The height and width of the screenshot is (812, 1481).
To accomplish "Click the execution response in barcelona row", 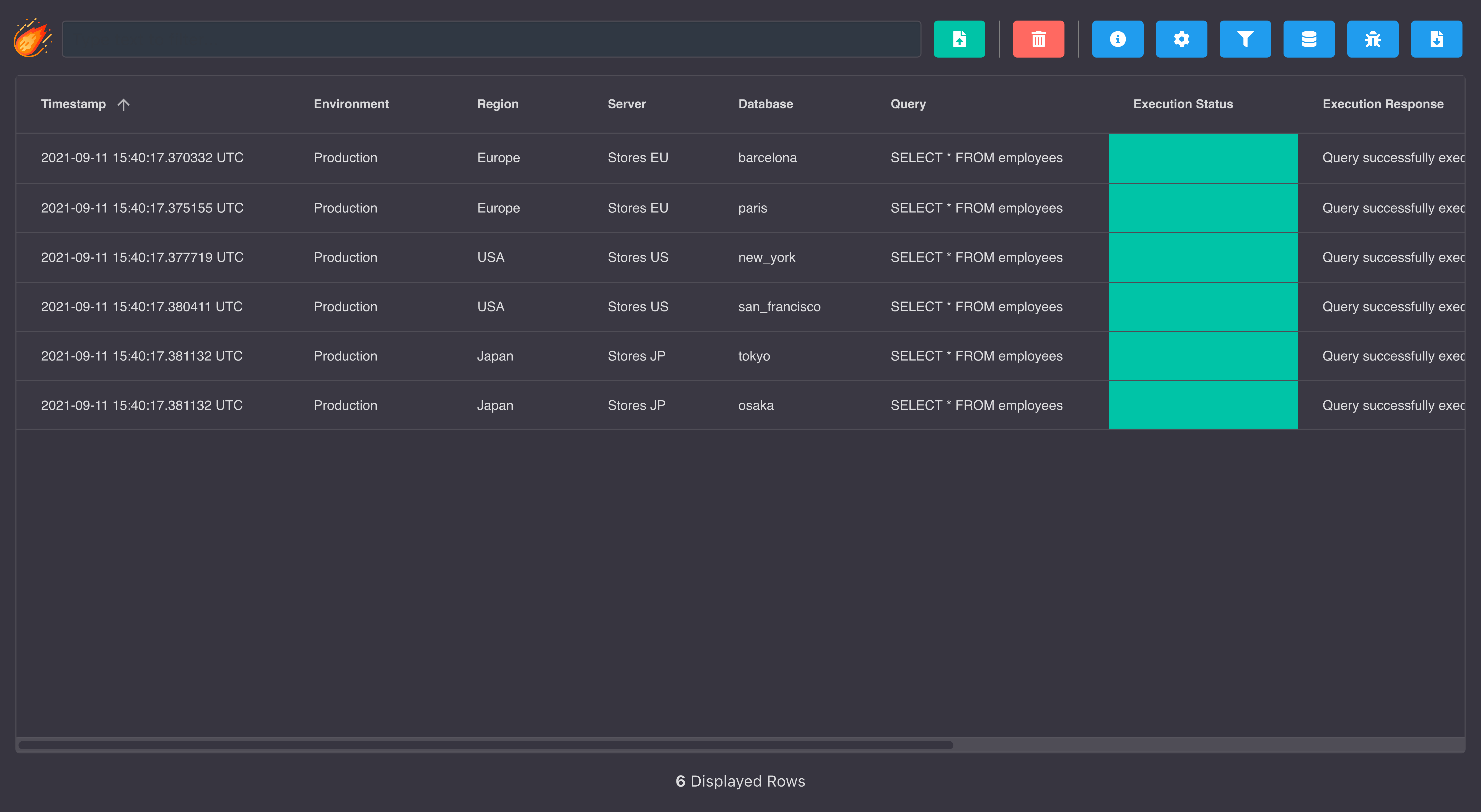I will [x=1393, y=158].
